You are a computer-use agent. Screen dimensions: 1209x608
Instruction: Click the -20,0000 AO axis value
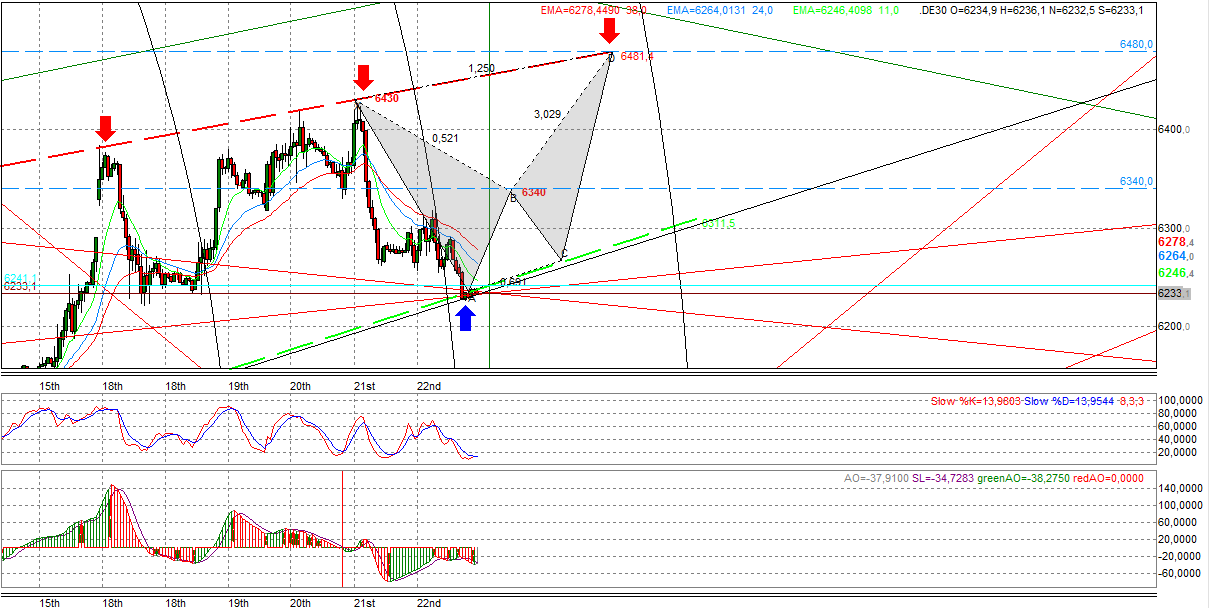[x=1181, y=556]
